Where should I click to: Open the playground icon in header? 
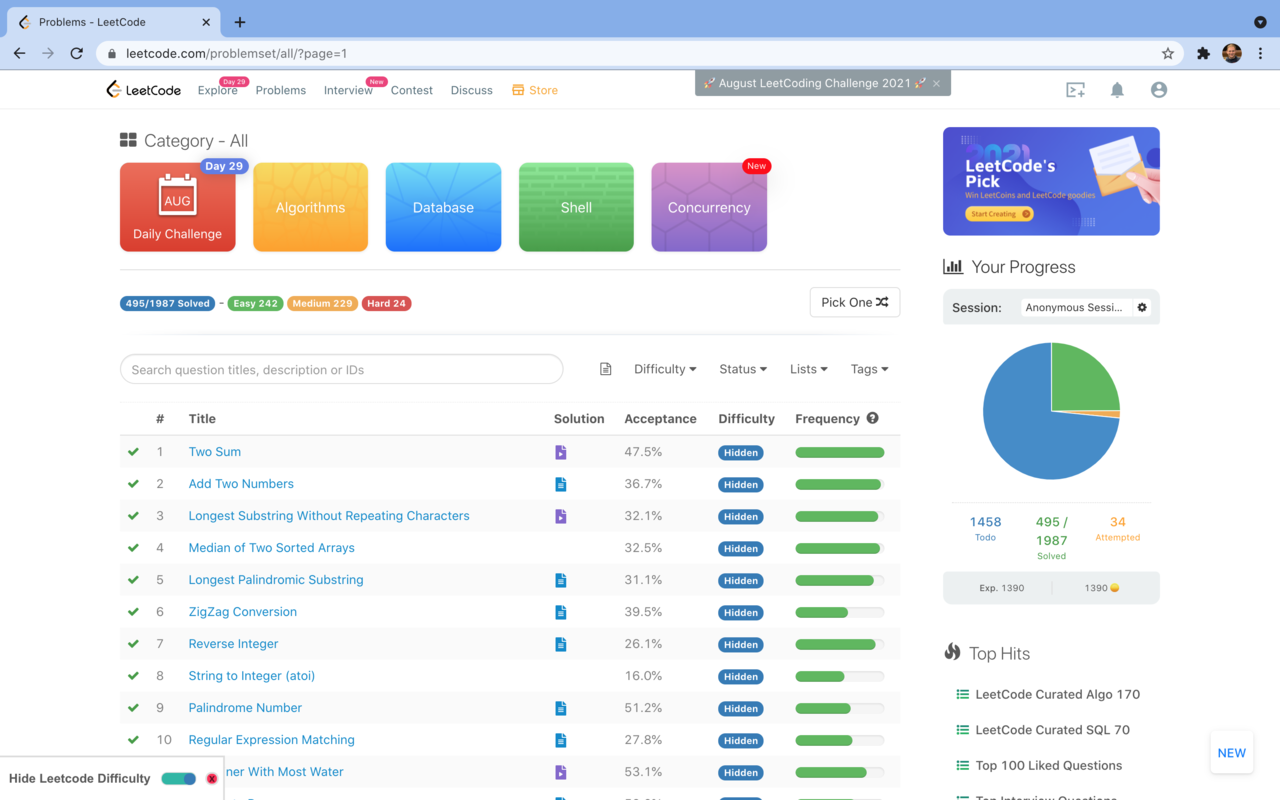pos(1076,90)
